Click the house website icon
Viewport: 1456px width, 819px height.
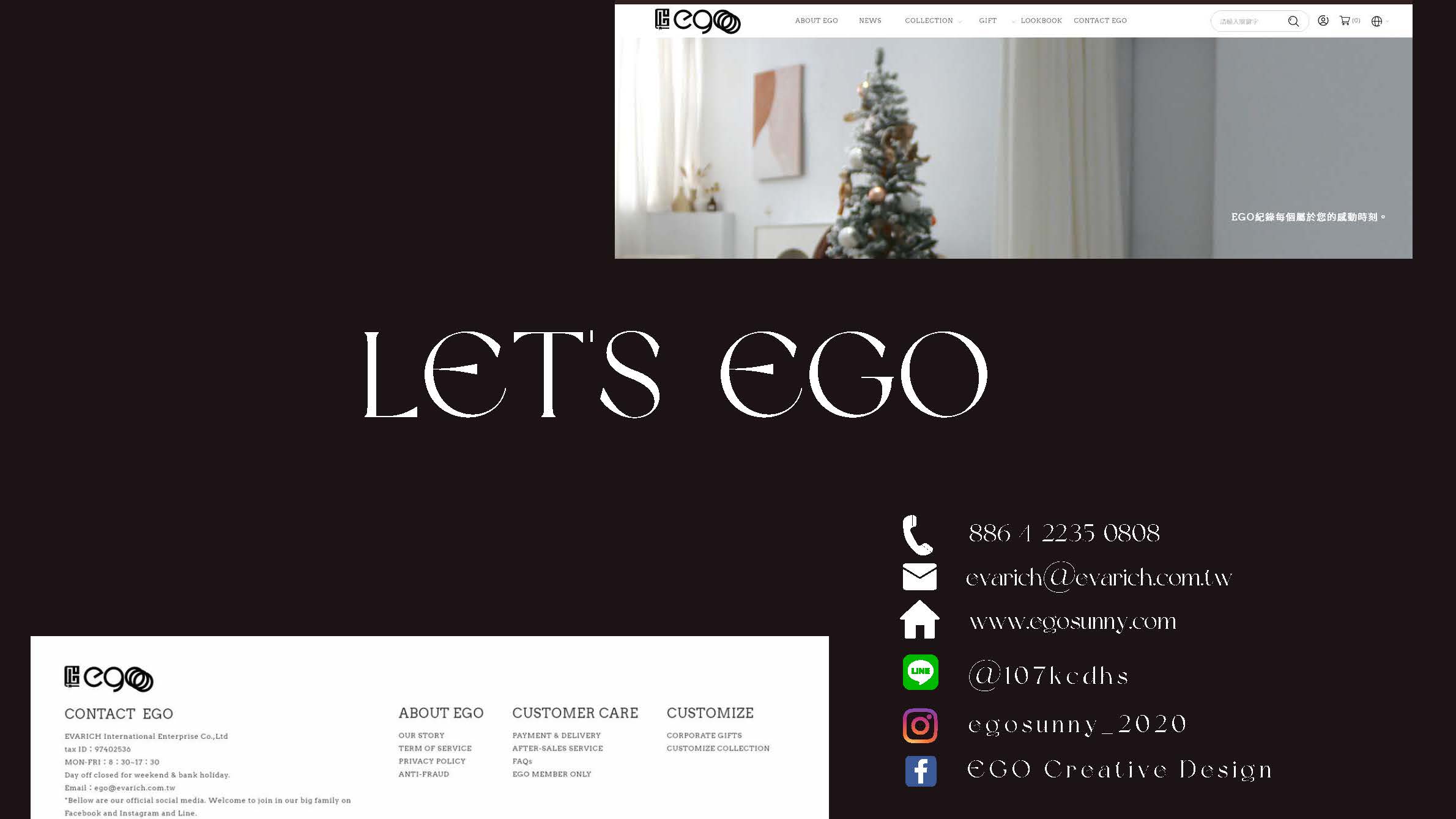[919, 620]
